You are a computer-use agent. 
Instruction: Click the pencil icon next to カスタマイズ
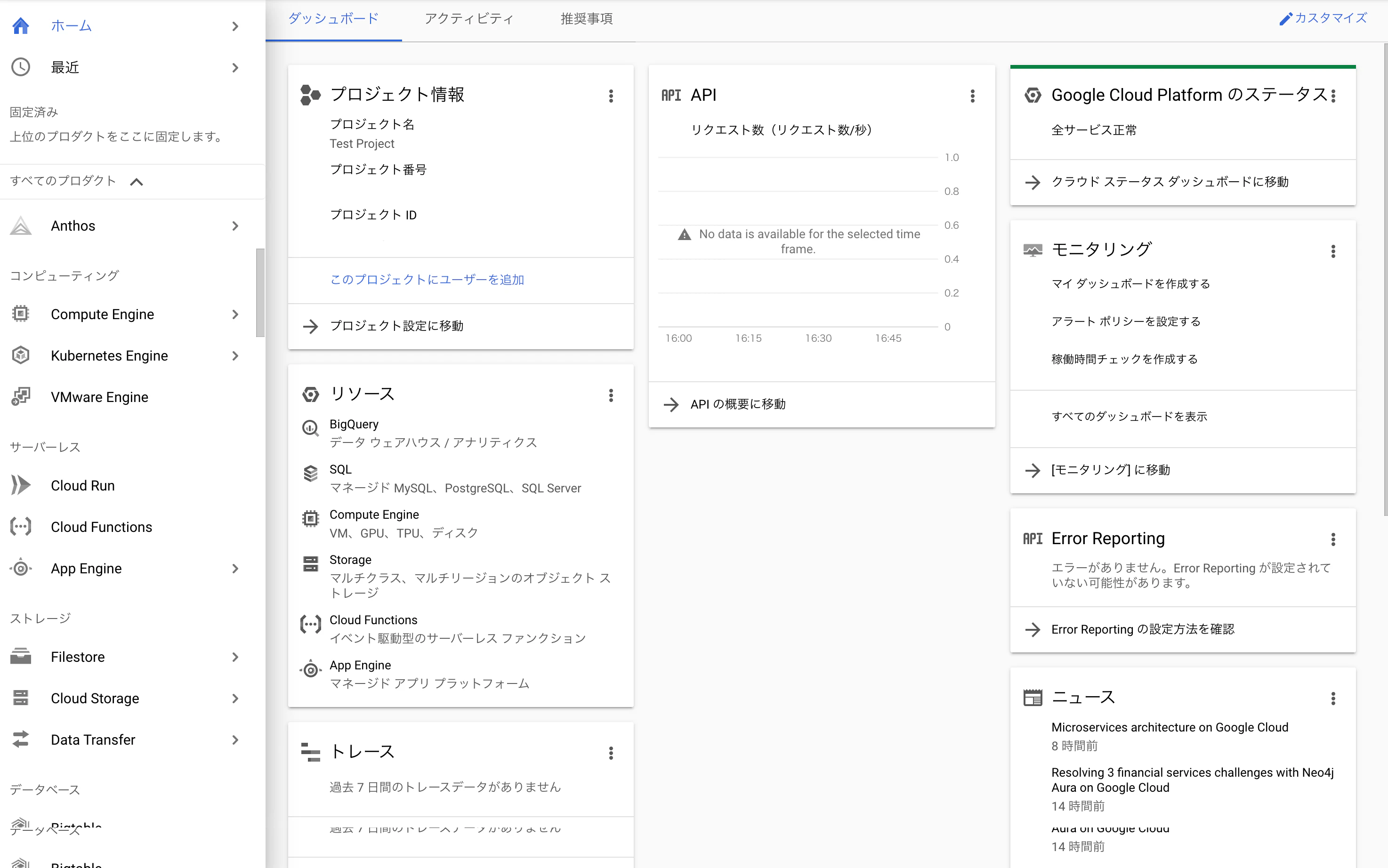click(1285, 19)
